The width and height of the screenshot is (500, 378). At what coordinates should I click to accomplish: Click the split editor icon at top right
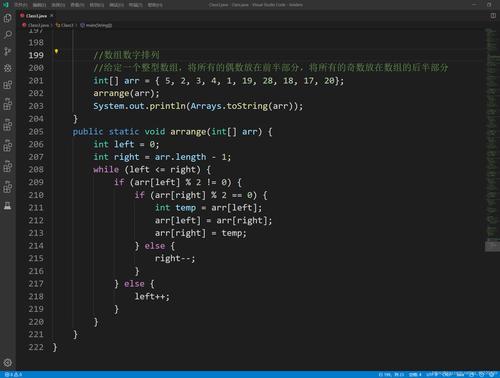coord(493,16)
